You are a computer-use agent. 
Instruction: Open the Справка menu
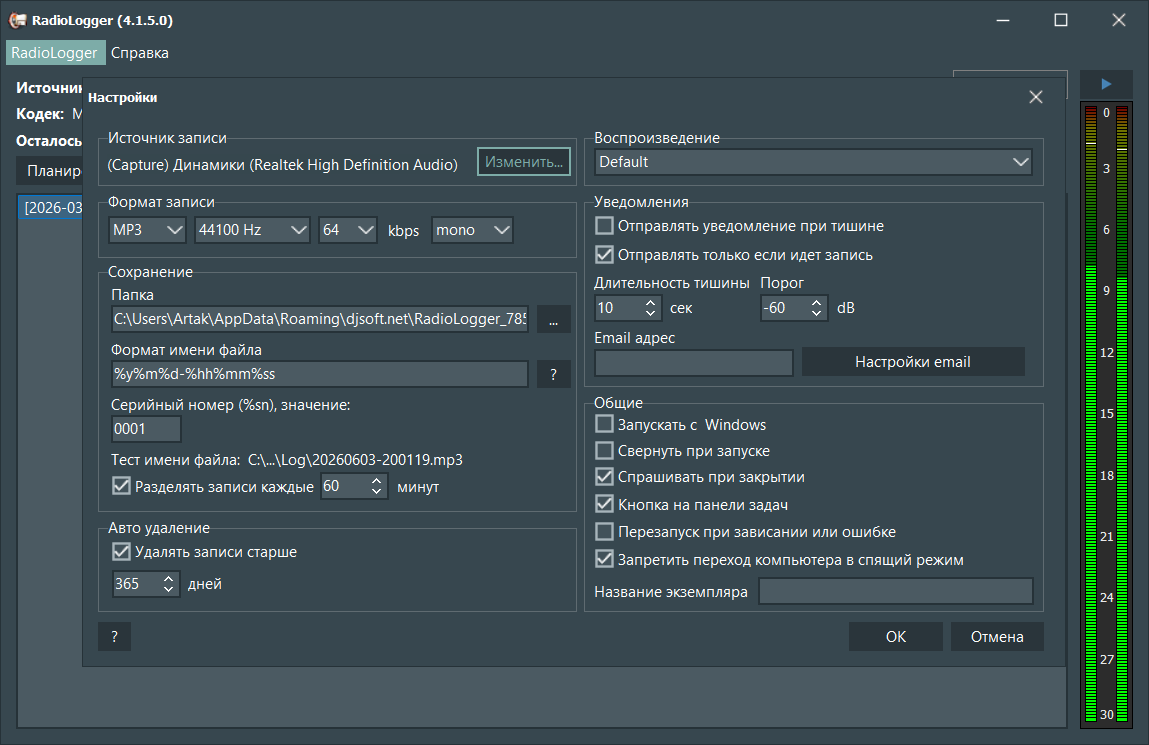coord(140,53)
